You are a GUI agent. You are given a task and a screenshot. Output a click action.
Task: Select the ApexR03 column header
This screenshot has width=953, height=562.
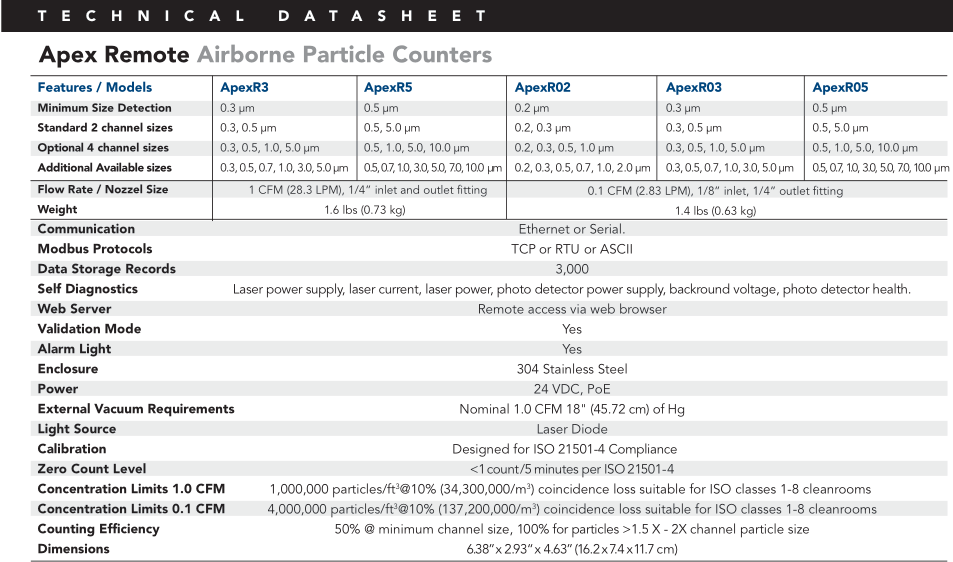[x=693, y=87]
